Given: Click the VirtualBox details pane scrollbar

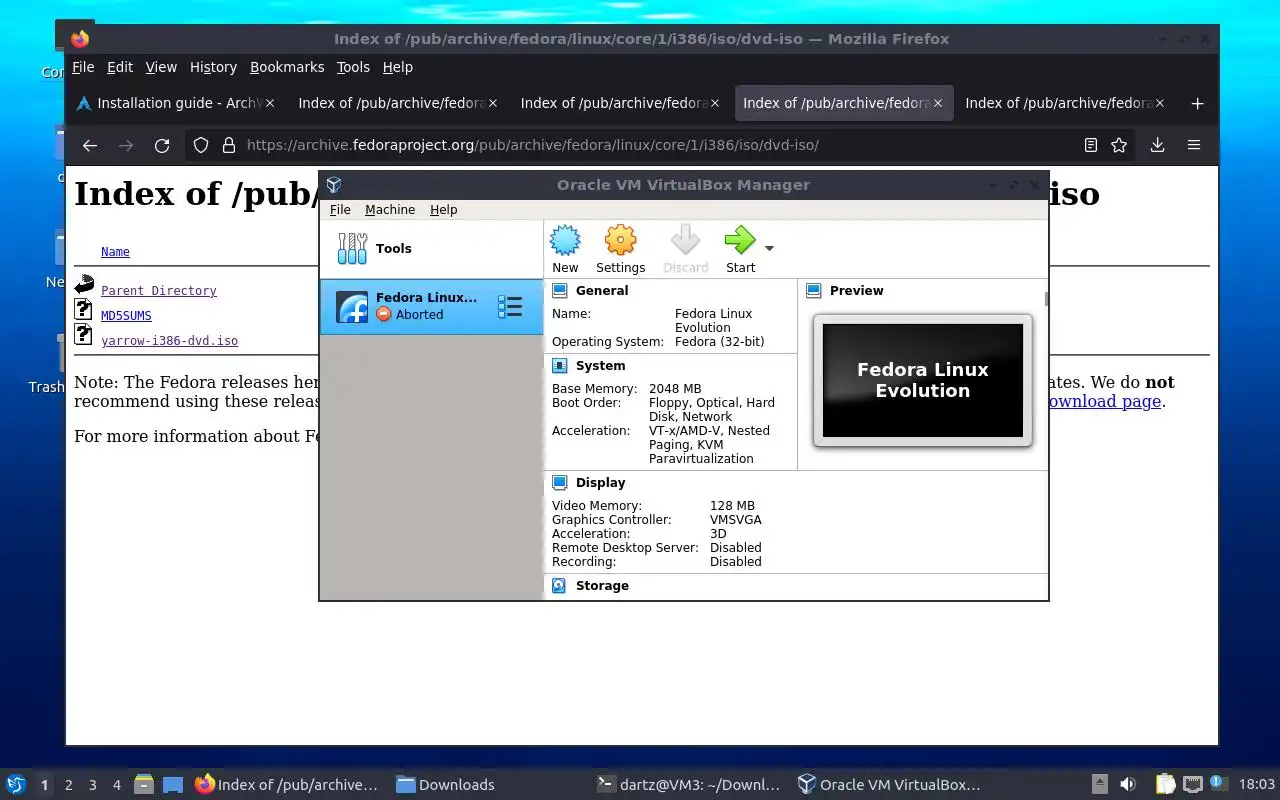Looking at the screenshot, I should [x=1046, y=298].
